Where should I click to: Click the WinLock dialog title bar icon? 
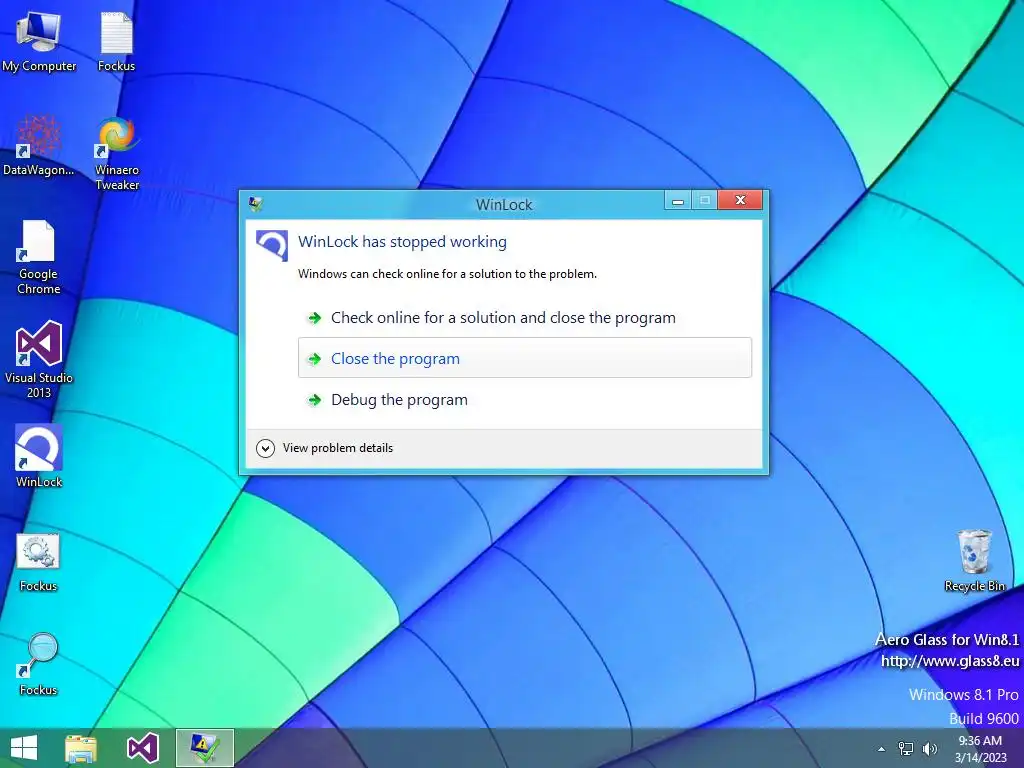(x=256, y=204)
